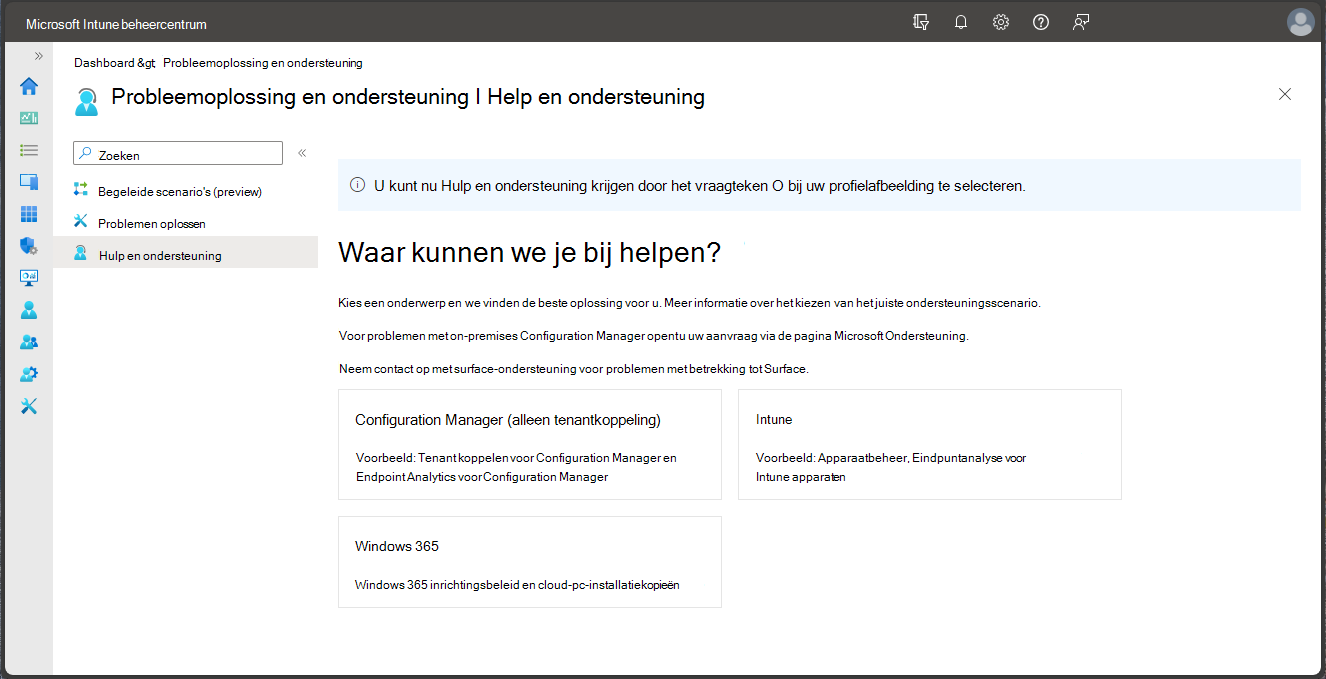
Task: Open the Home icon in left sidebar
Action: pos(29,86)
